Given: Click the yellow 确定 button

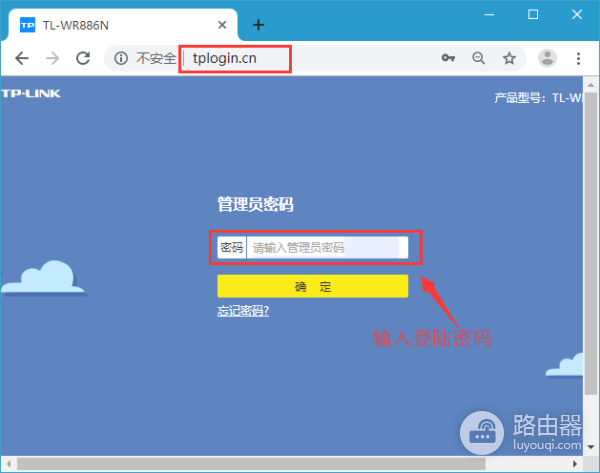Looking at the screenshot, I should 313,286.
